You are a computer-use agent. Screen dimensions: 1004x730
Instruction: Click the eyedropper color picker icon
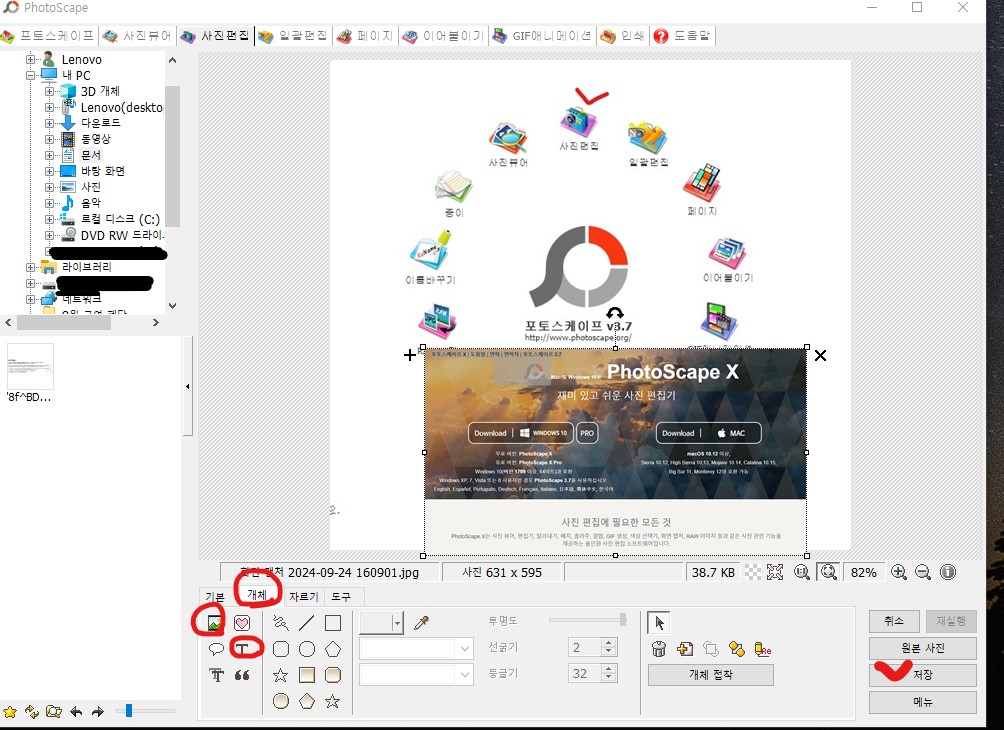421,622
